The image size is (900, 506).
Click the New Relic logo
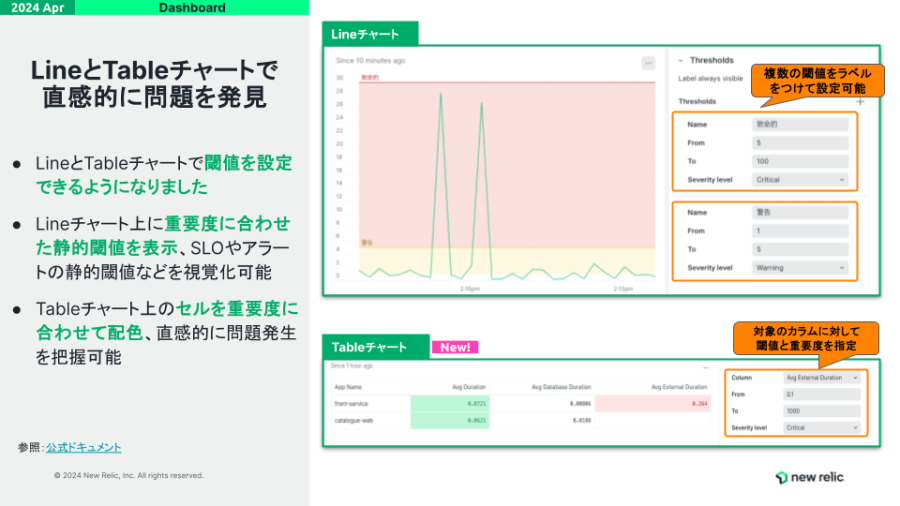(809, 477)
